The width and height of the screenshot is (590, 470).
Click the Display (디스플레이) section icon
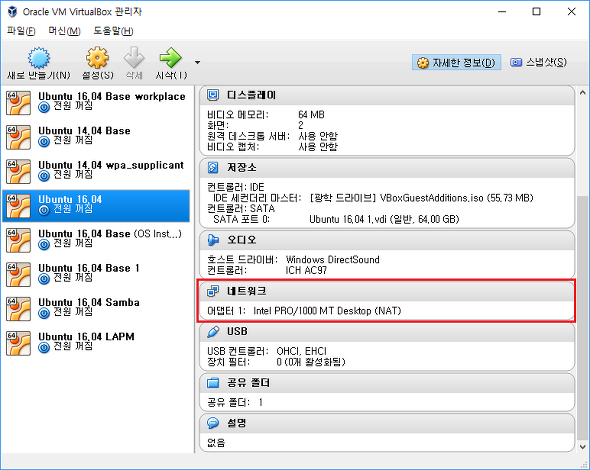click(x=213, y=95)
